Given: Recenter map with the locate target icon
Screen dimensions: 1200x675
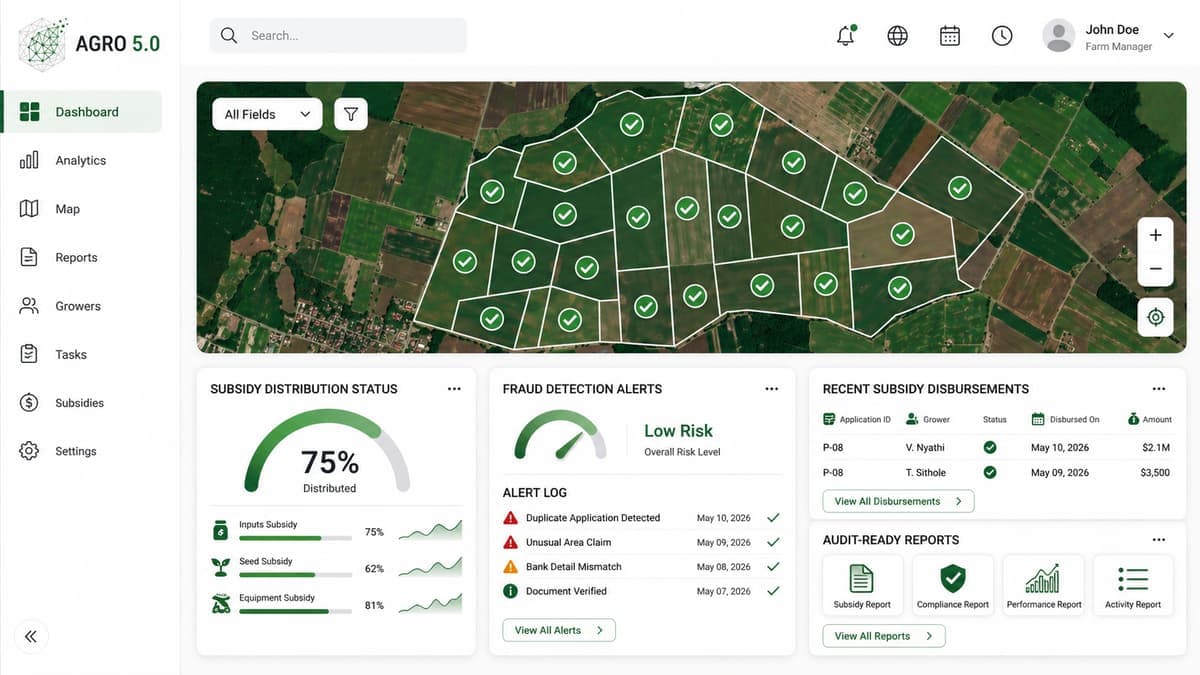Looking at the screenshot, I should click(x=1156, y=317).
